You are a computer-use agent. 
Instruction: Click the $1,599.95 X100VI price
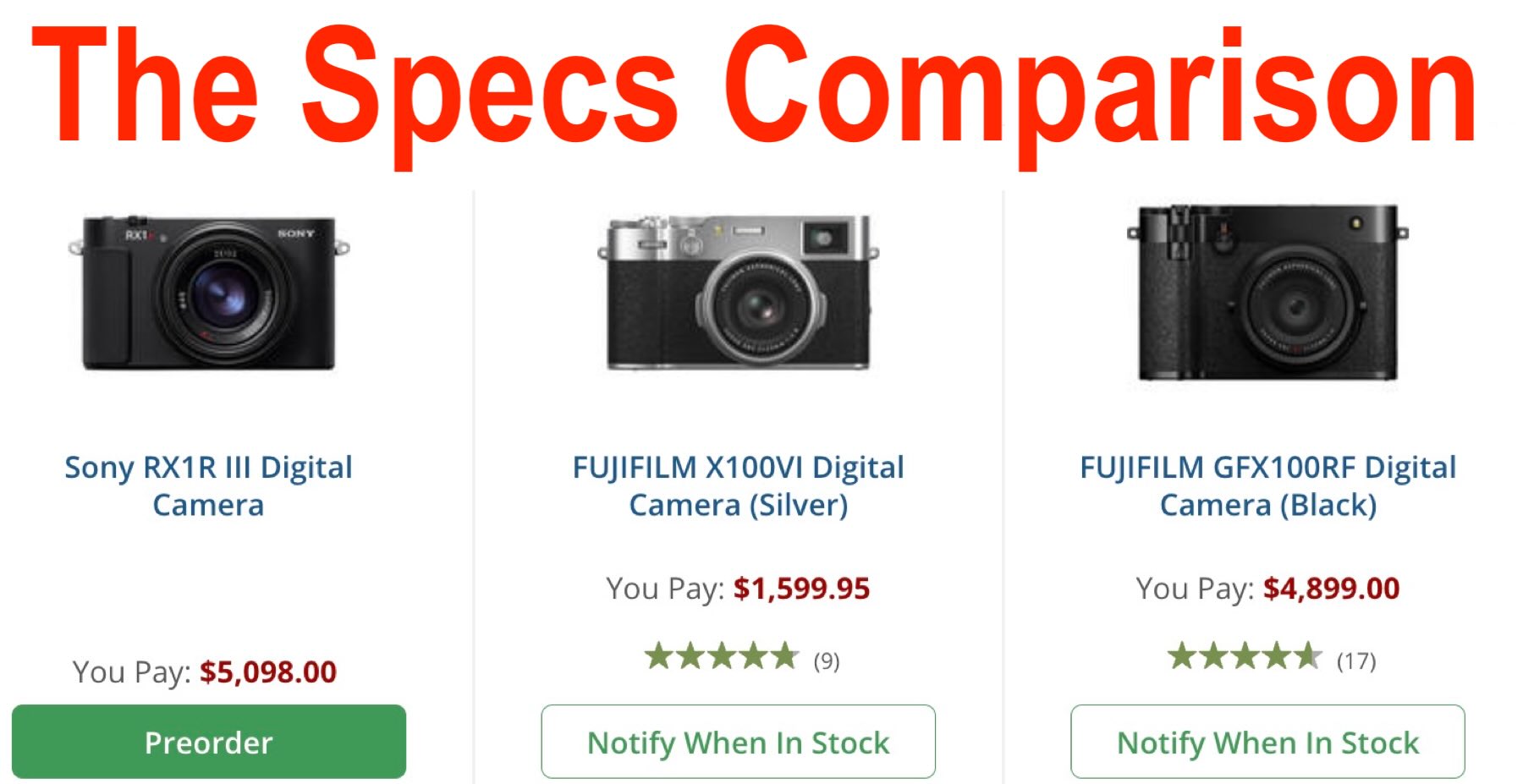point(801,589)
